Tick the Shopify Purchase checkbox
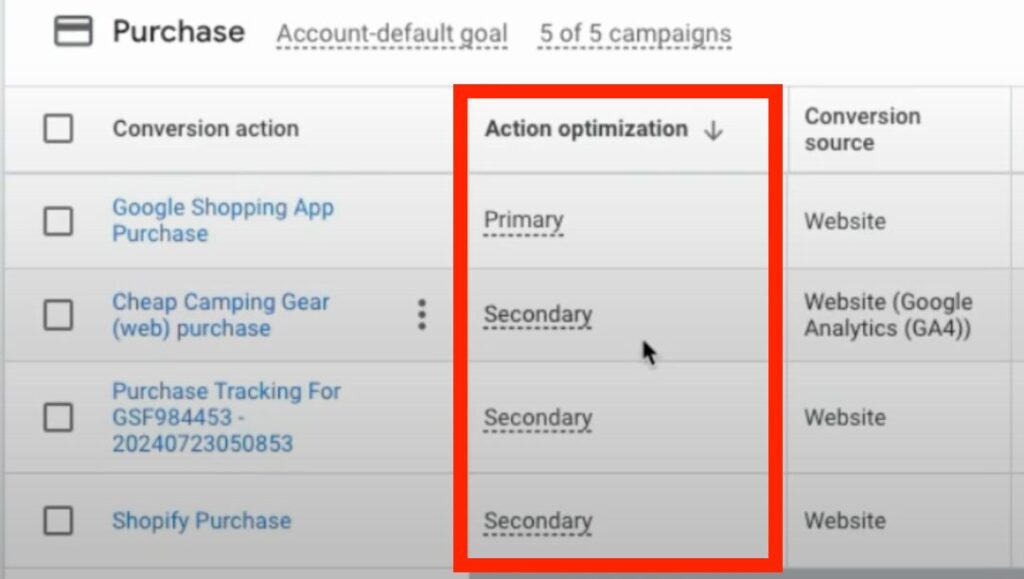The height and width of the screenshot is (579, 1024). (x=58, y=520)
